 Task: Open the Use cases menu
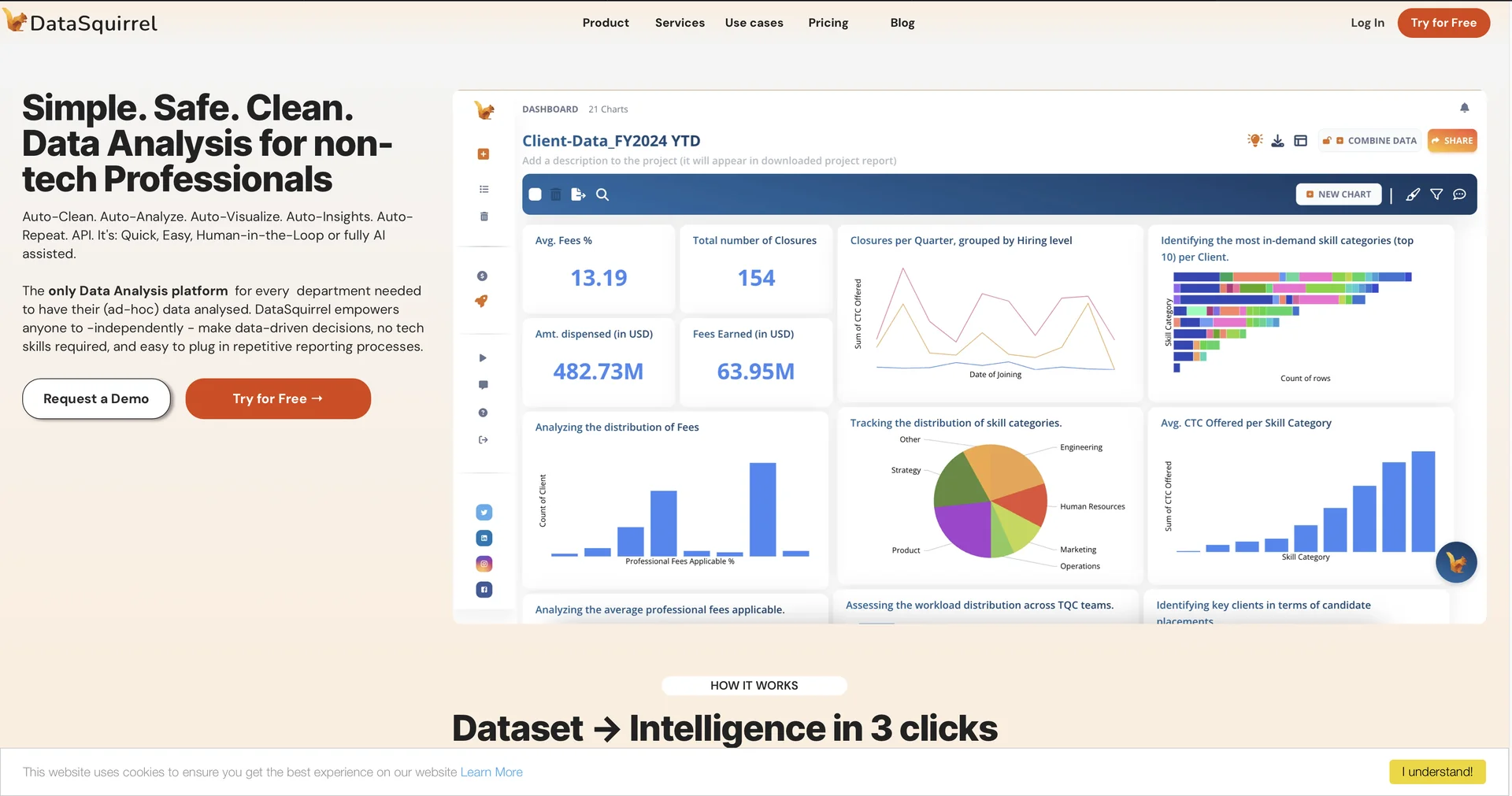tap(754, 23)
